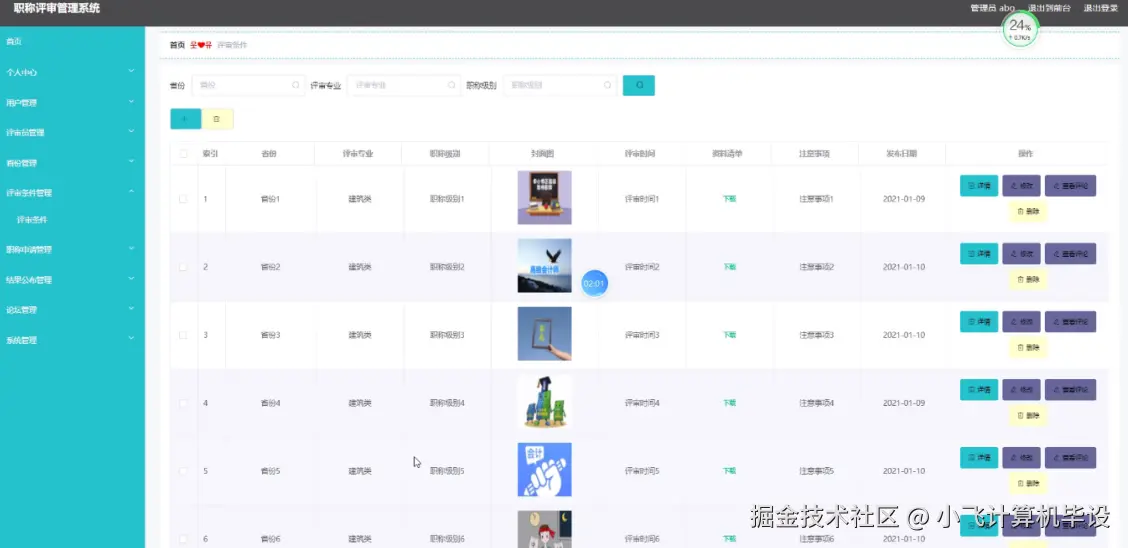Click 退出到前台 in the top bar
Image resolution: width=1128 pixels, height=548 pixels.
coord(1049,9)
